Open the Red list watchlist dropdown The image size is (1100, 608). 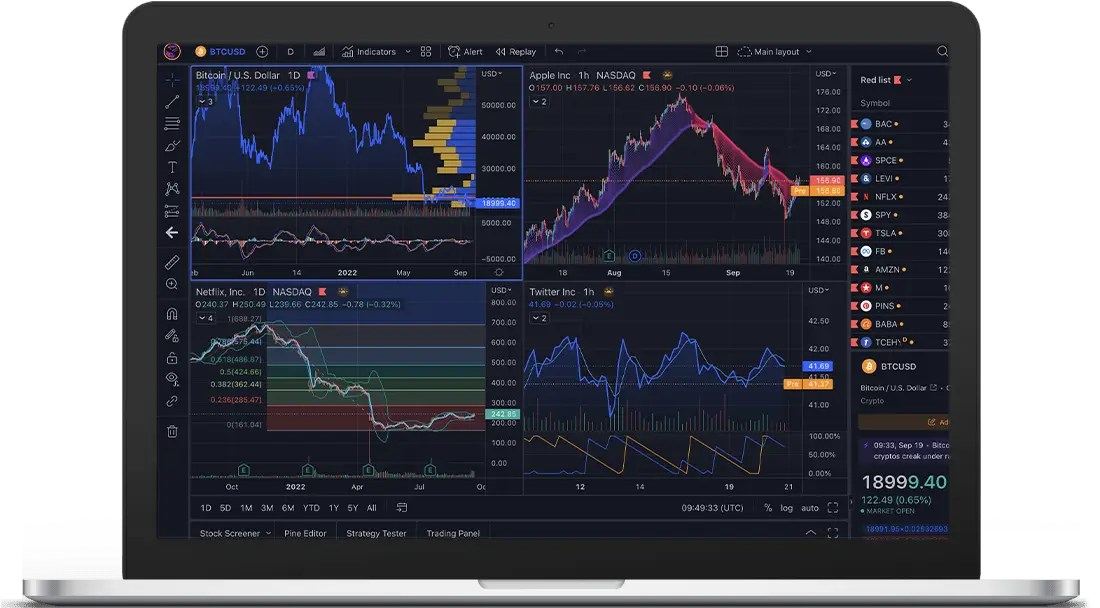point(886,80)
